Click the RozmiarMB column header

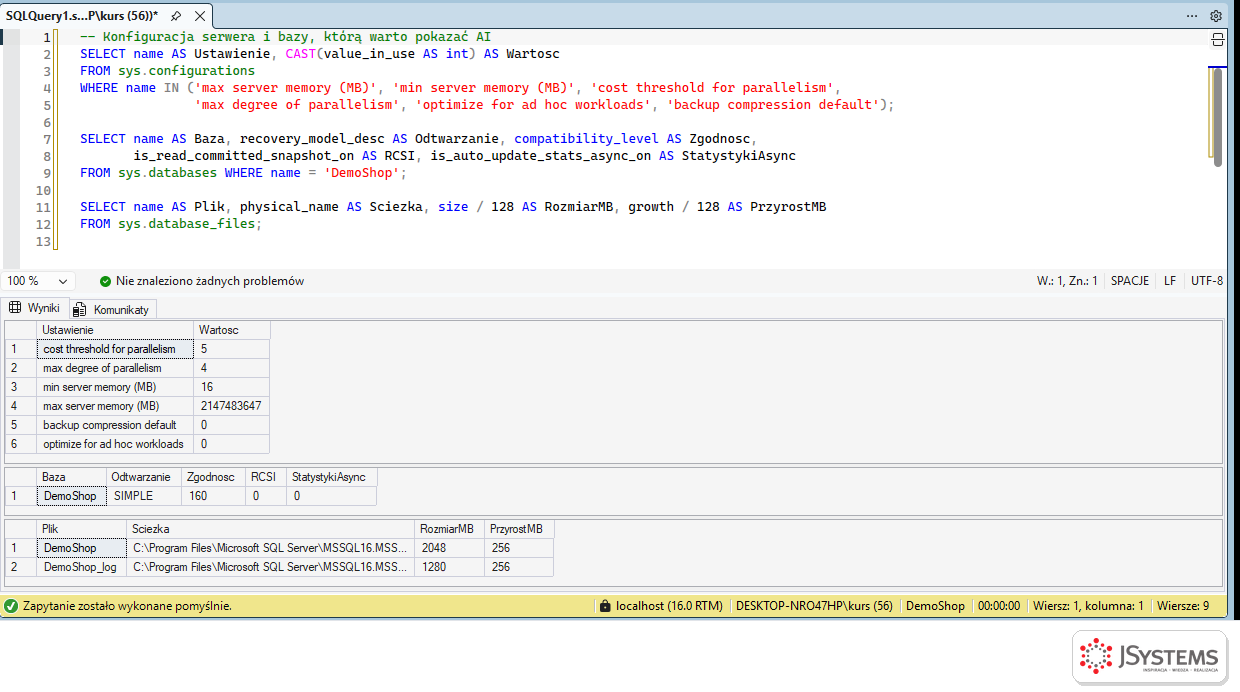[449, 529]
